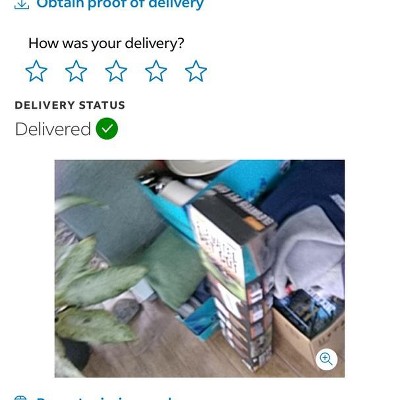Rate delivery three stars

coord(116,71)
